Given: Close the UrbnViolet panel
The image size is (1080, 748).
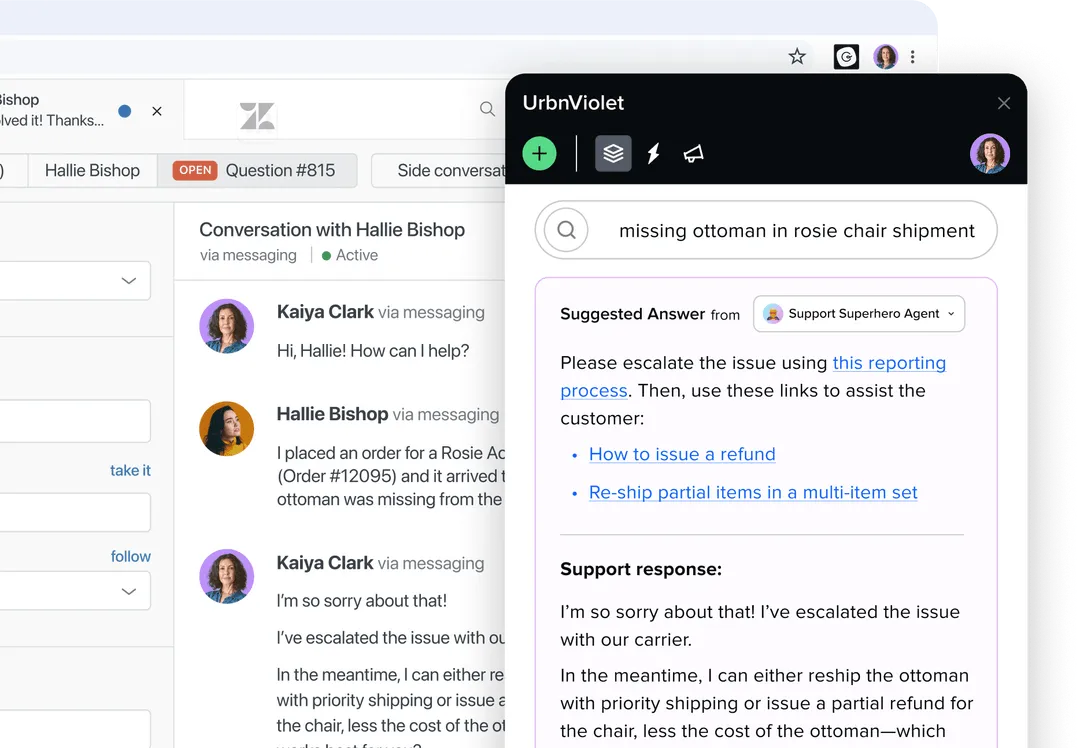Looking at the screenshot, I should 1004,103.
